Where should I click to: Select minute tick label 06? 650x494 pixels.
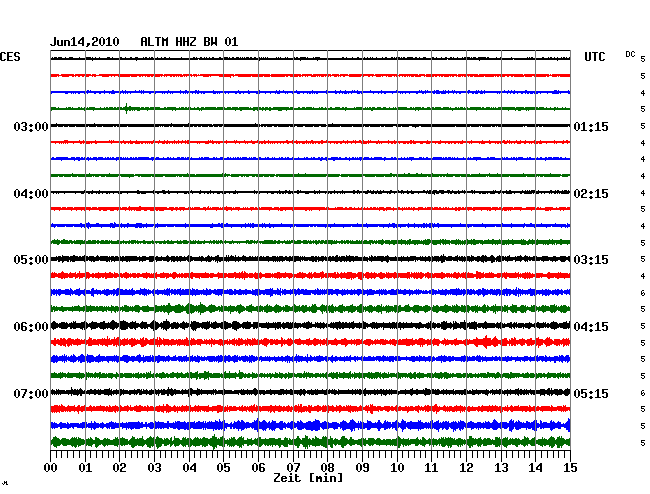pos(258,467)
